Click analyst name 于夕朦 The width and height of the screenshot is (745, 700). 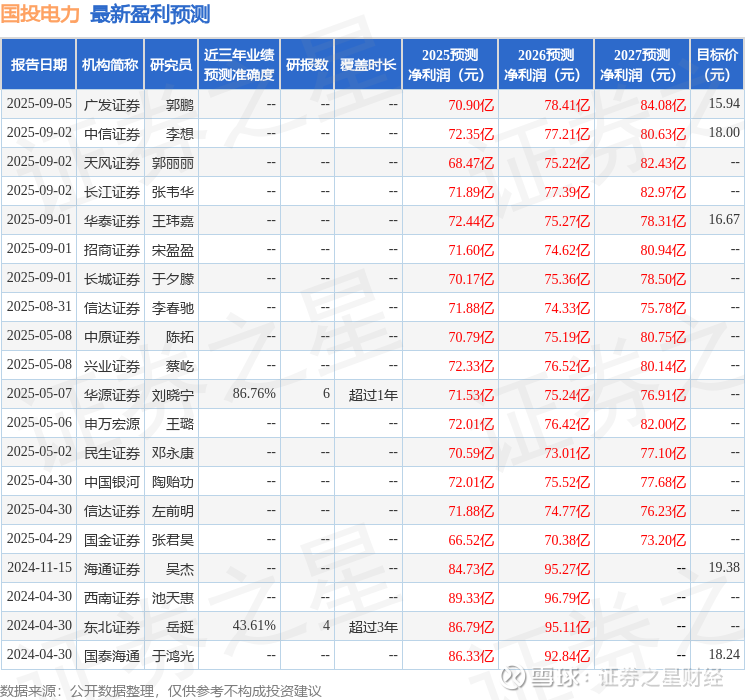(x=172, y=279)
